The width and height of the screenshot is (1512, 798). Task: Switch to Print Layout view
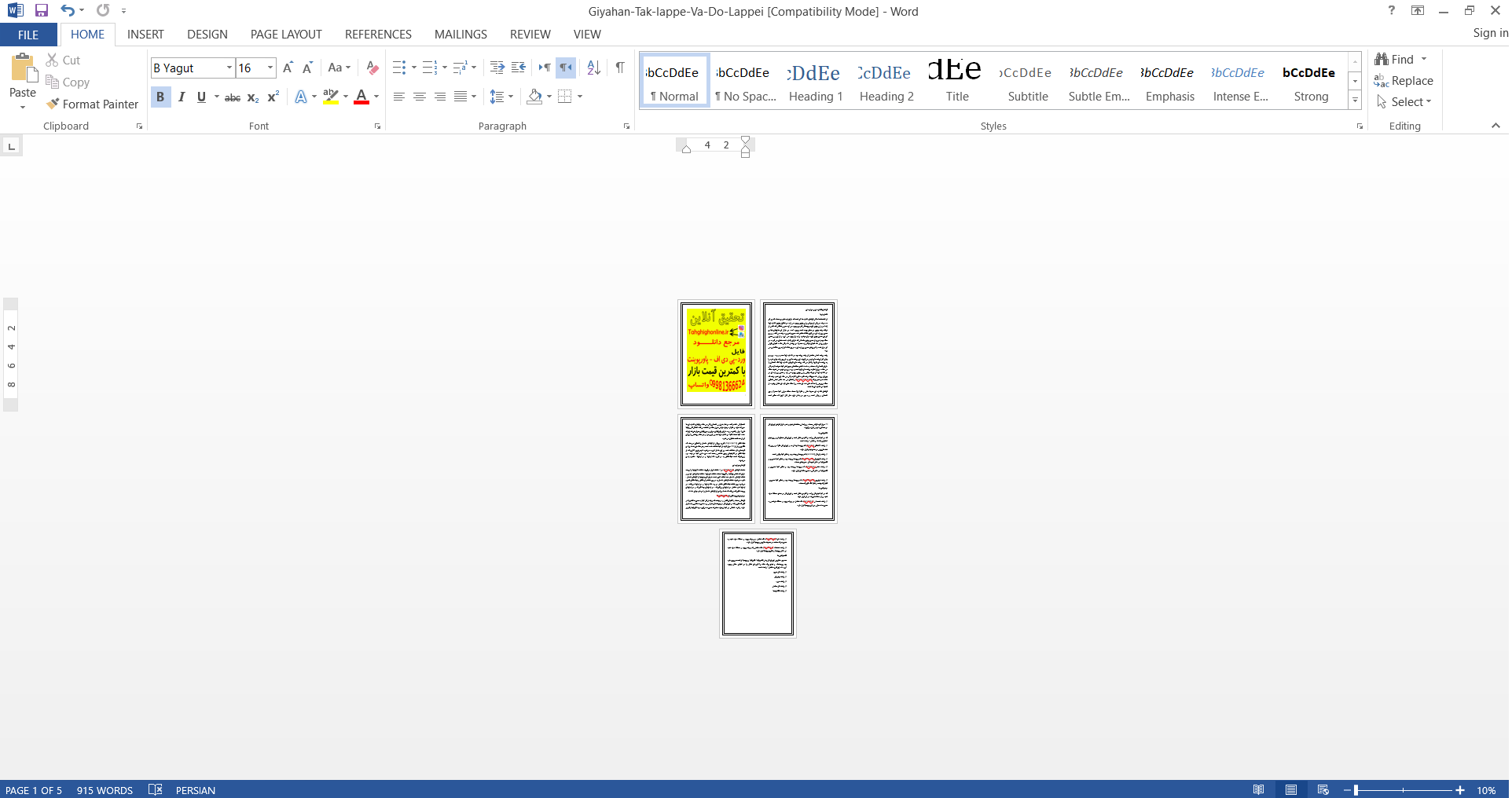click(1291, 789)
